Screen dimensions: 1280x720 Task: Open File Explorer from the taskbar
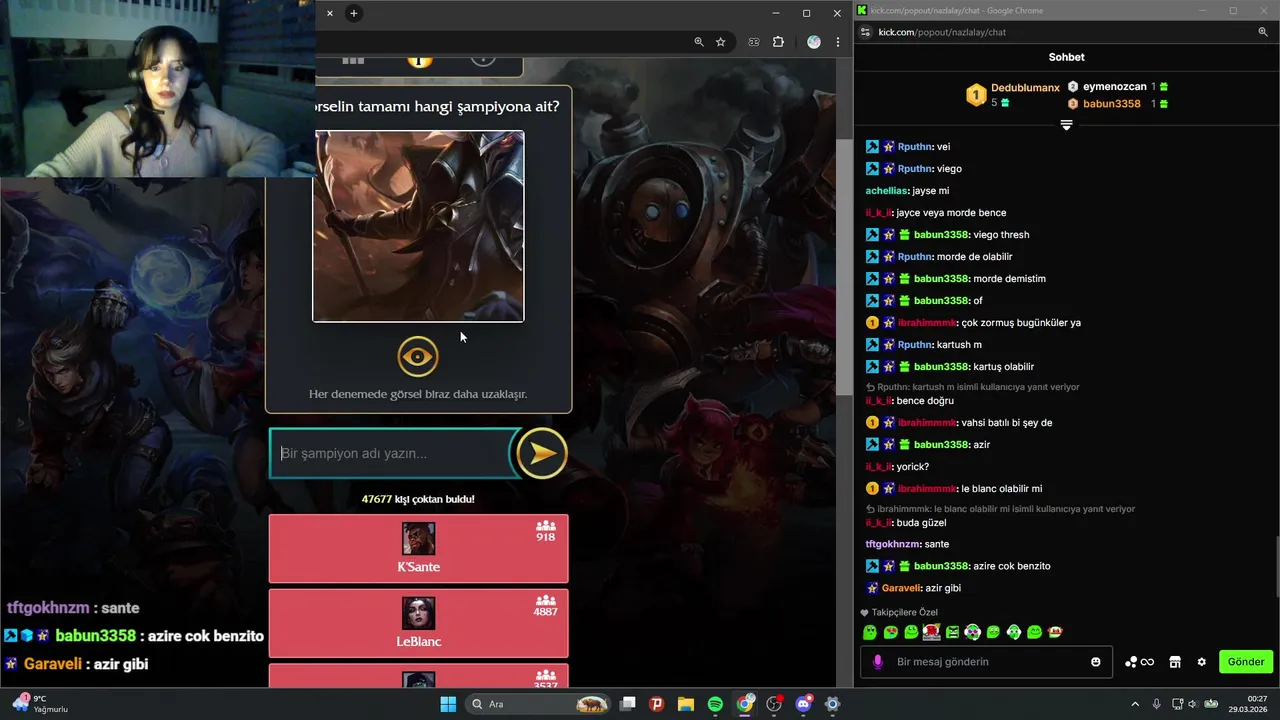tap(686, 704)
